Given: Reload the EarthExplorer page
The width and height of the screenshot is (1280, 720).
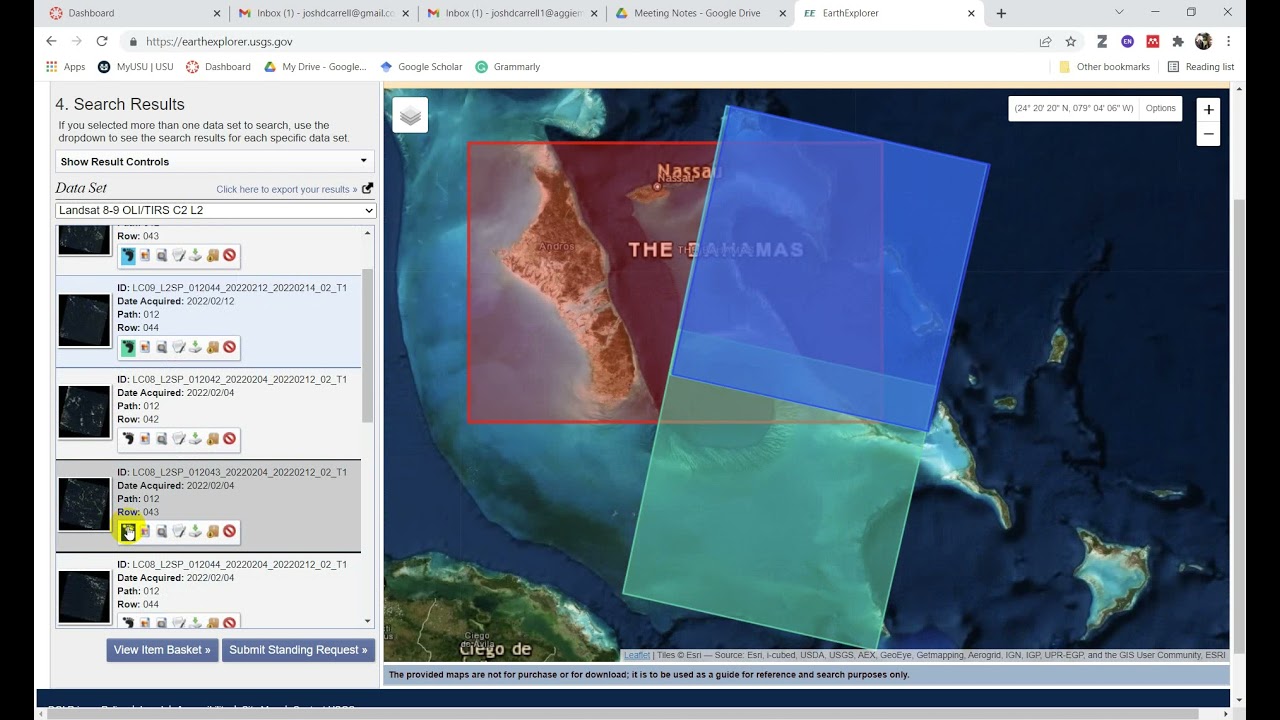Looking at the screenshot, I should [102, 41].
